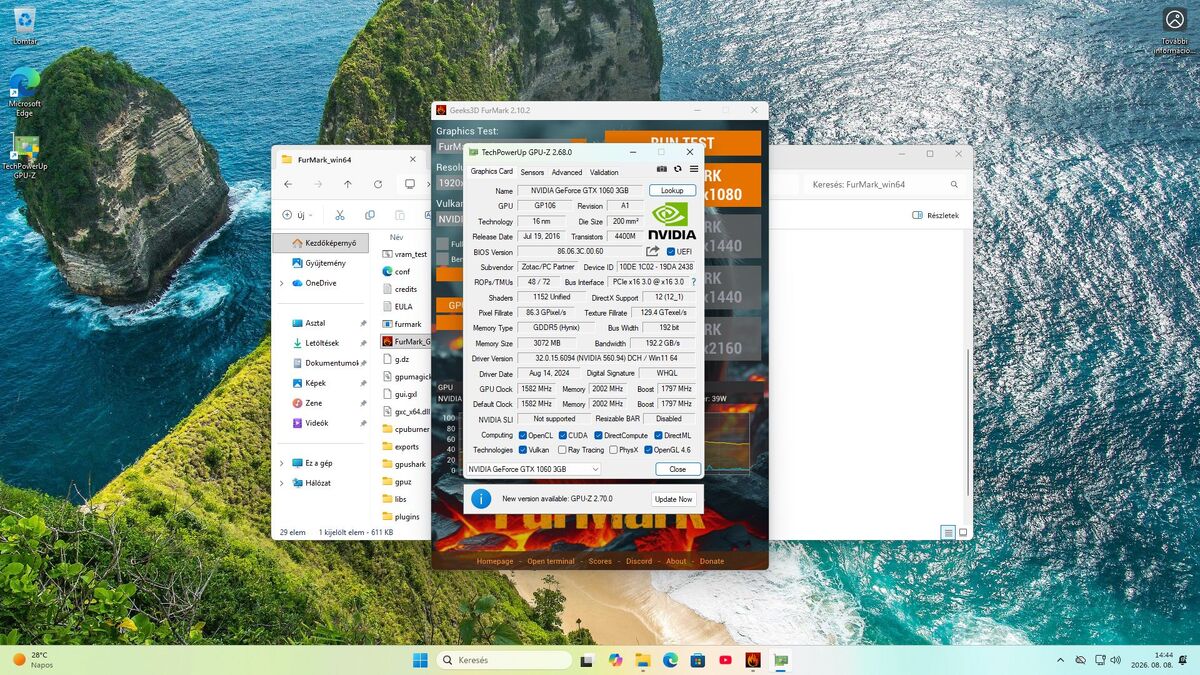Toggle the OpenCL checkbox
Image resolution: width=1200 pixels, height=675 pixels.
coord(523,435)
